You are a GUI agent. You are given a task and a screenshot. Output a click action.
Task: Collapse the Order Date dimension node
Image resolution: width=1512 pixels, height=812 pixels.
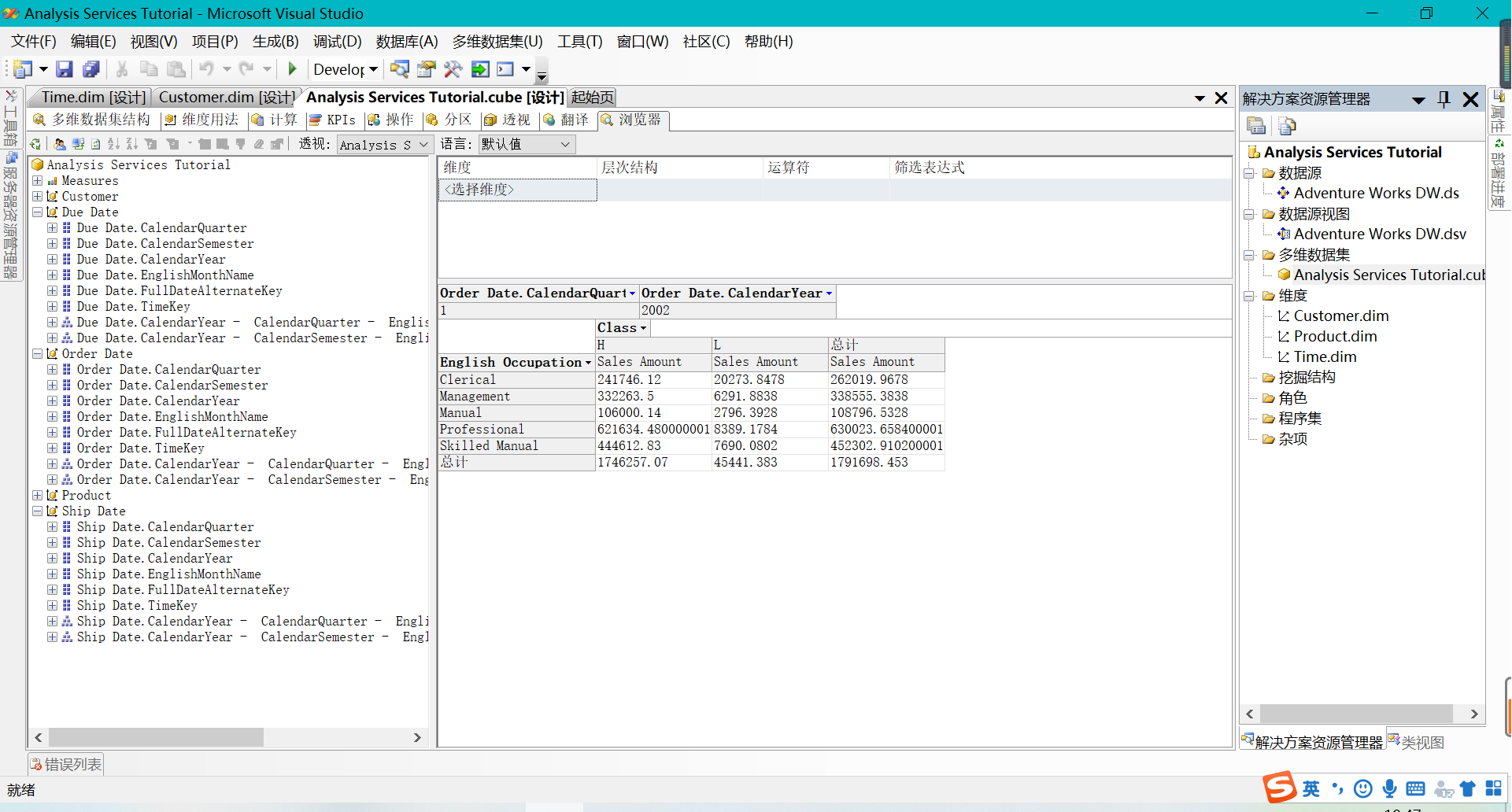tap(37, 354)
